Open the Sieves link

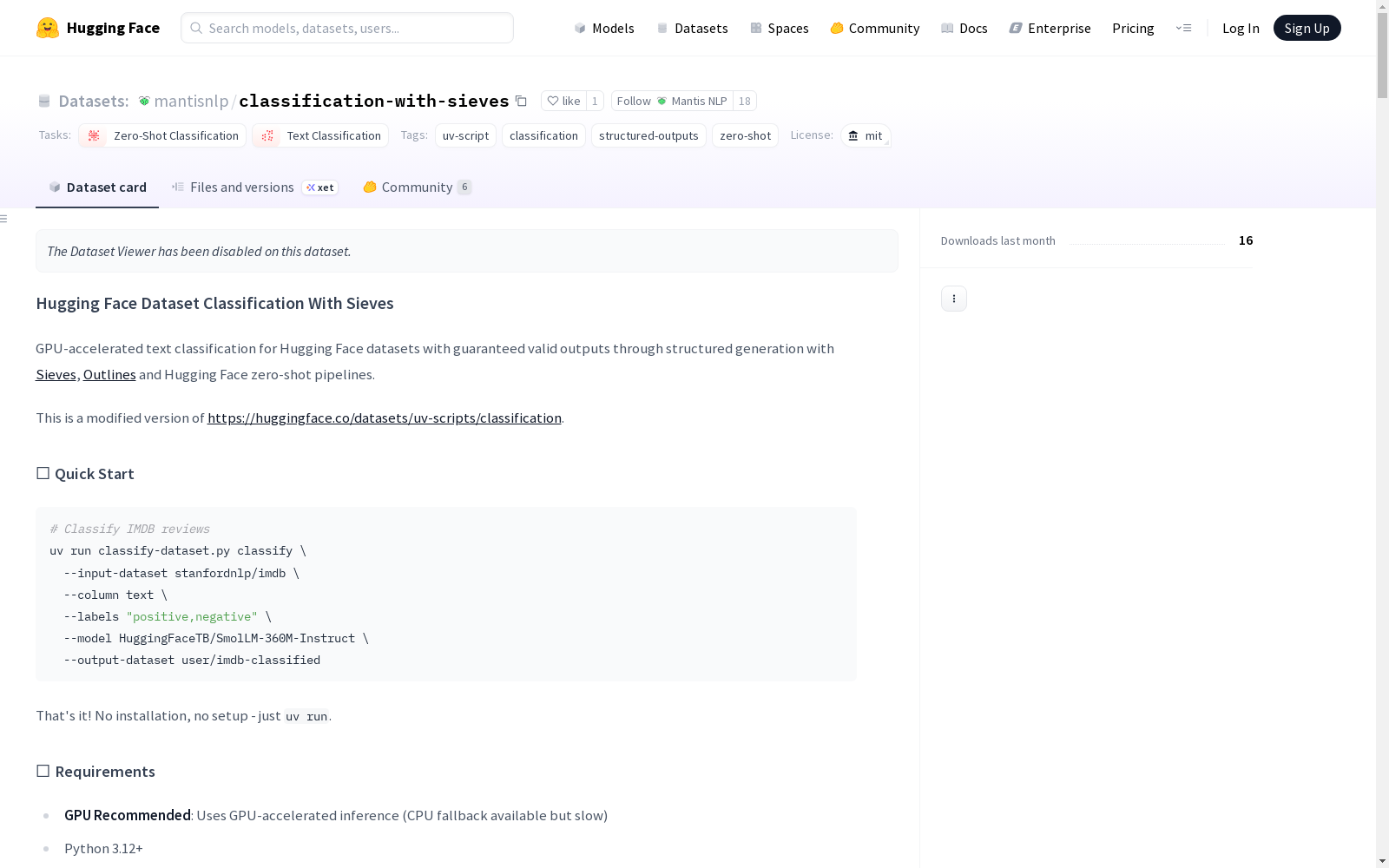[56, 374]
